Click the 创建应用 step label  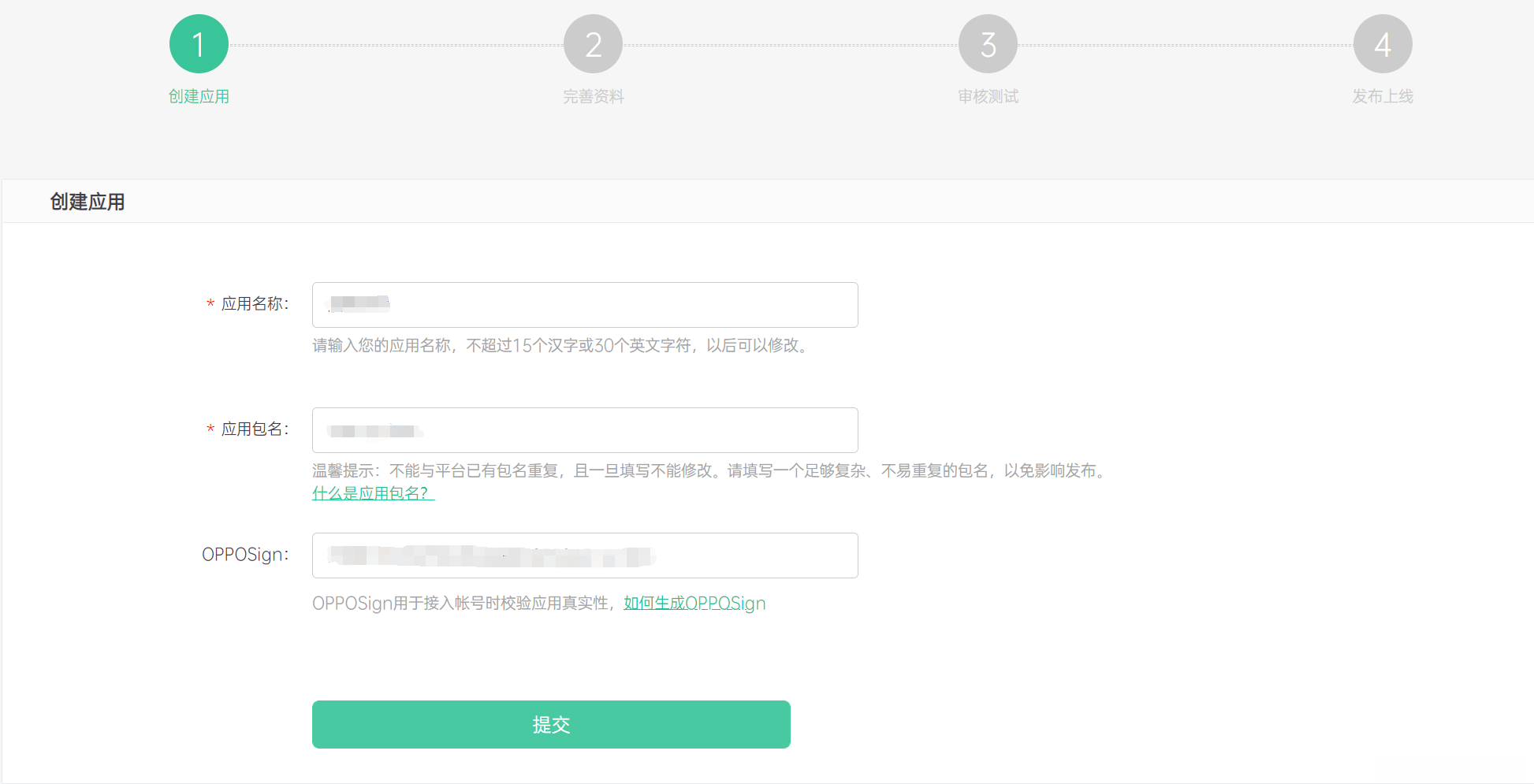click(x=199, y=96)
